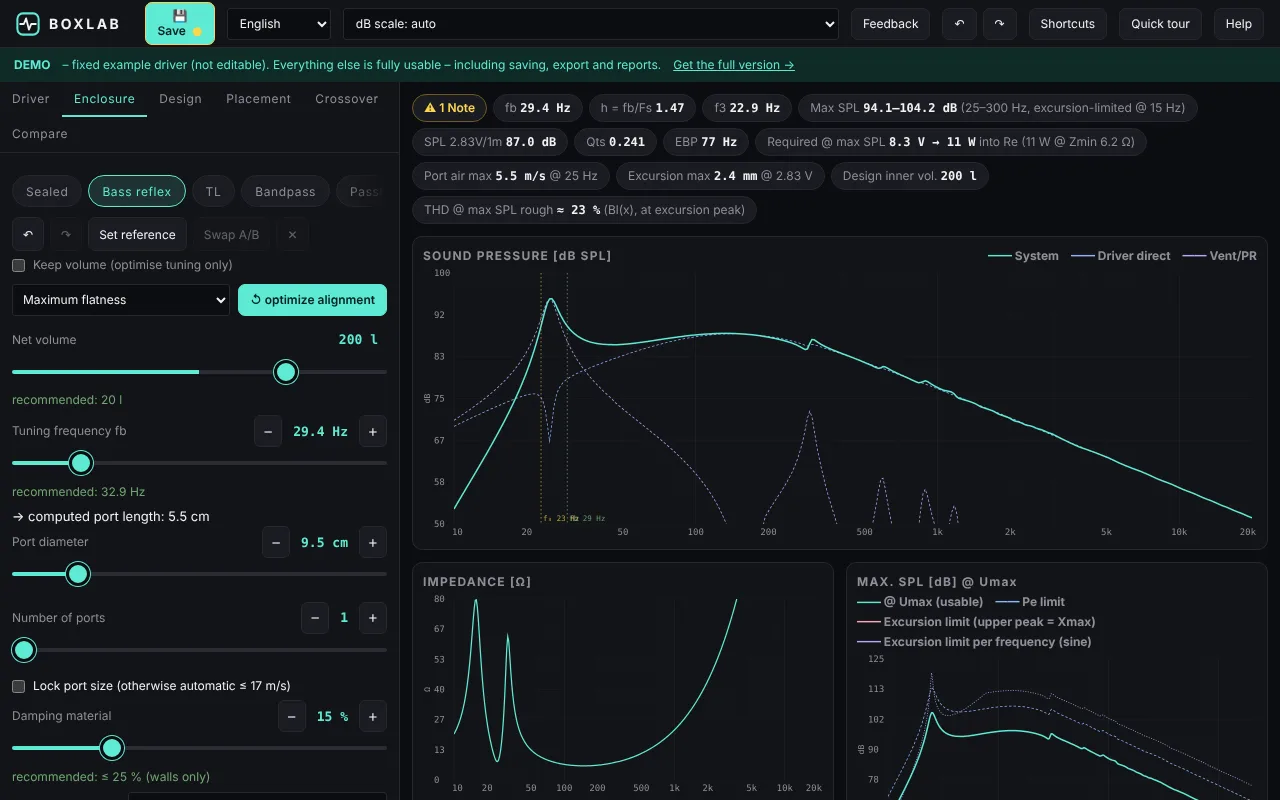Decrease port diameter with minus button

pyautogui.click(x=276, y=543)
